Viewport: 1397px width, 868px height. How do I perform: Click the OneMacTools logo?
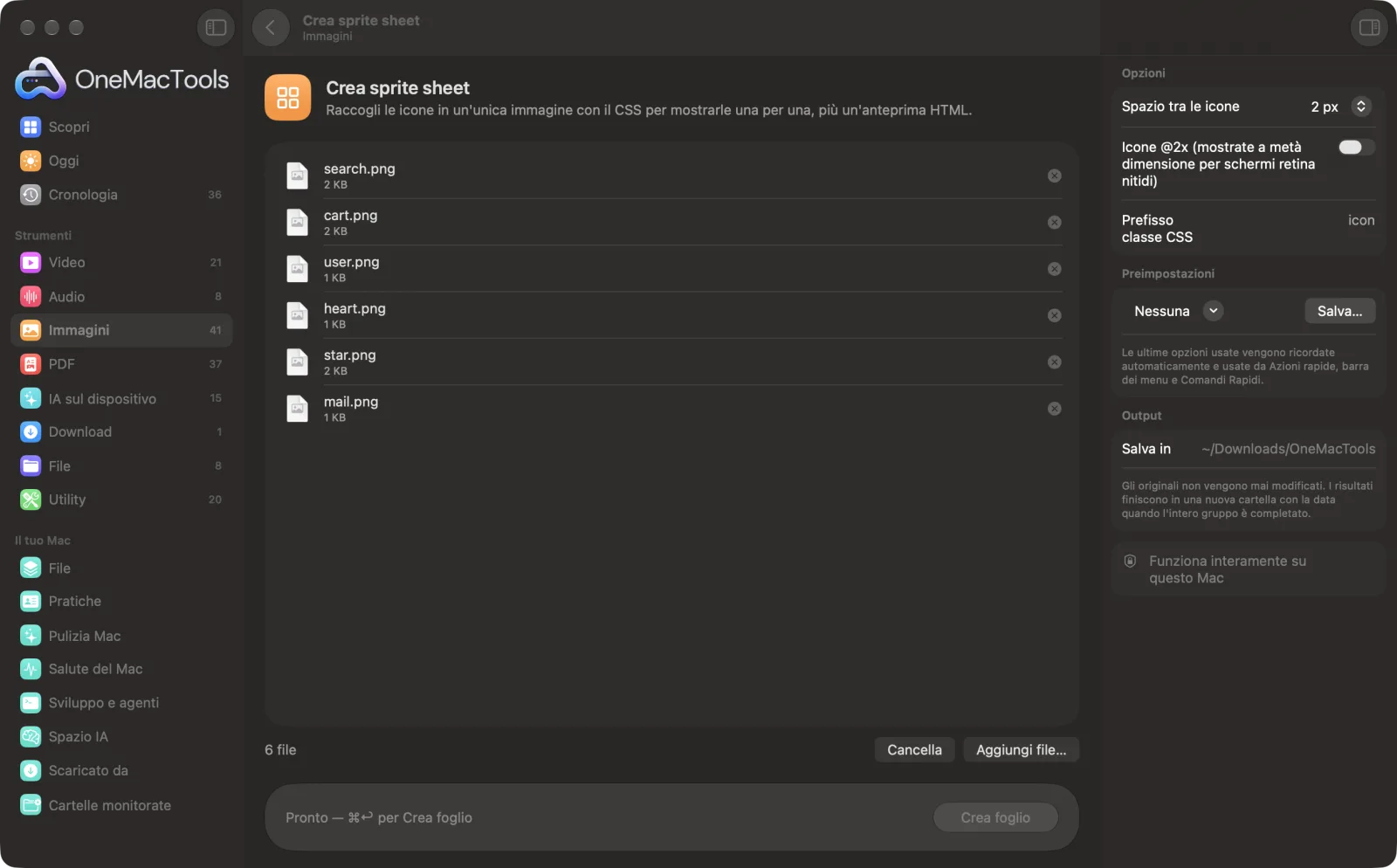point(122,79)
